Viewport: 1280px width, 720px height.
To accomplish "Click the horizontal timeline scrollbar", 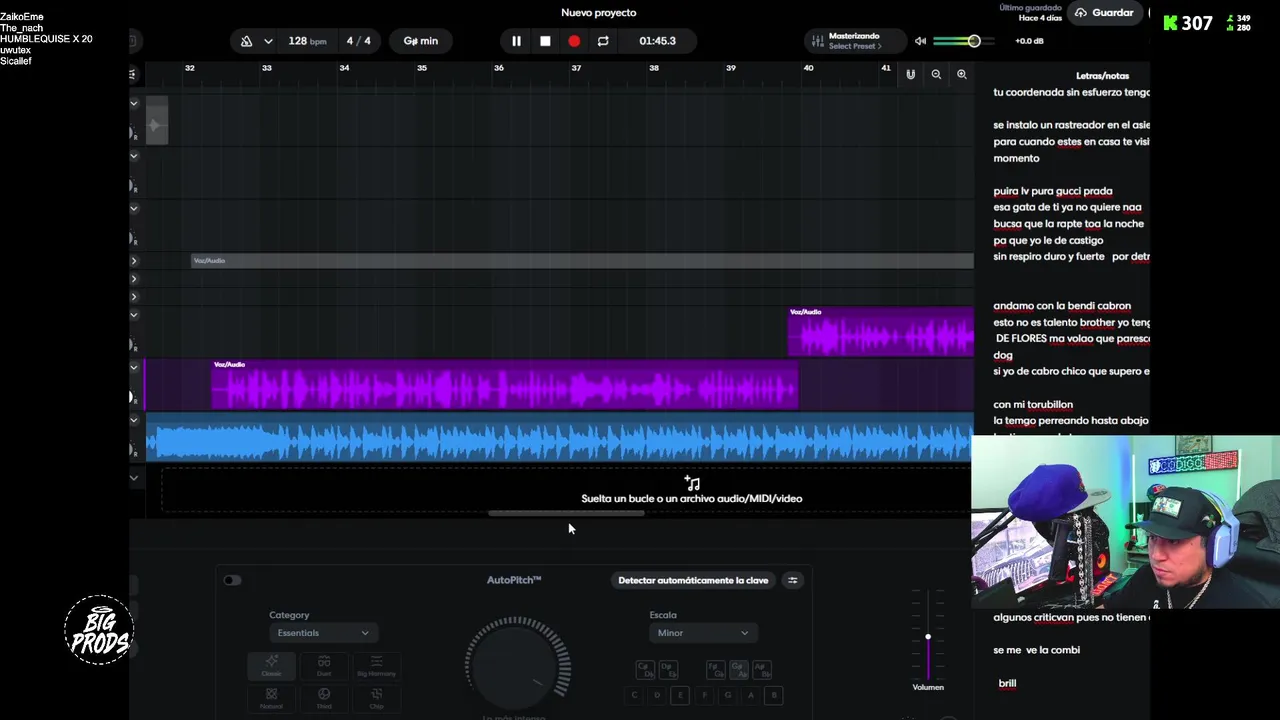I will 566,513.
